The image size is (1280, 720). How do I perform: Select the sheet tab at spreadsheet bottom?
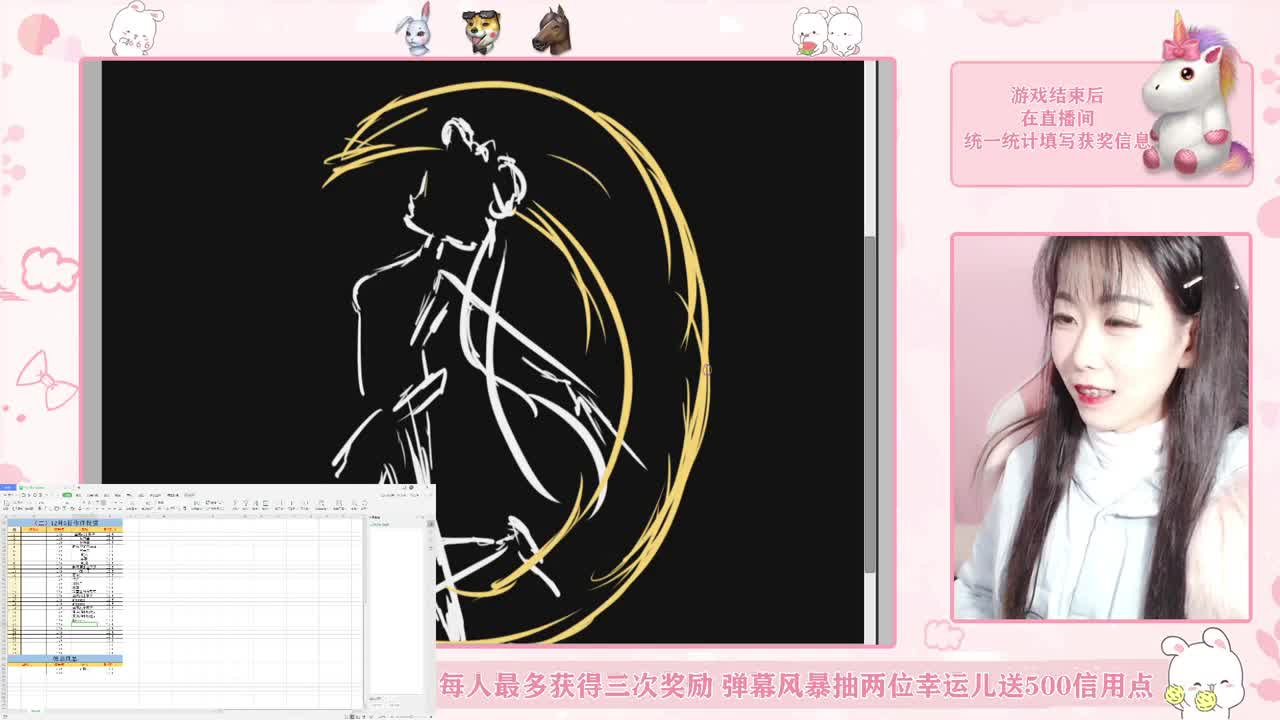click(x=35, y=711)
